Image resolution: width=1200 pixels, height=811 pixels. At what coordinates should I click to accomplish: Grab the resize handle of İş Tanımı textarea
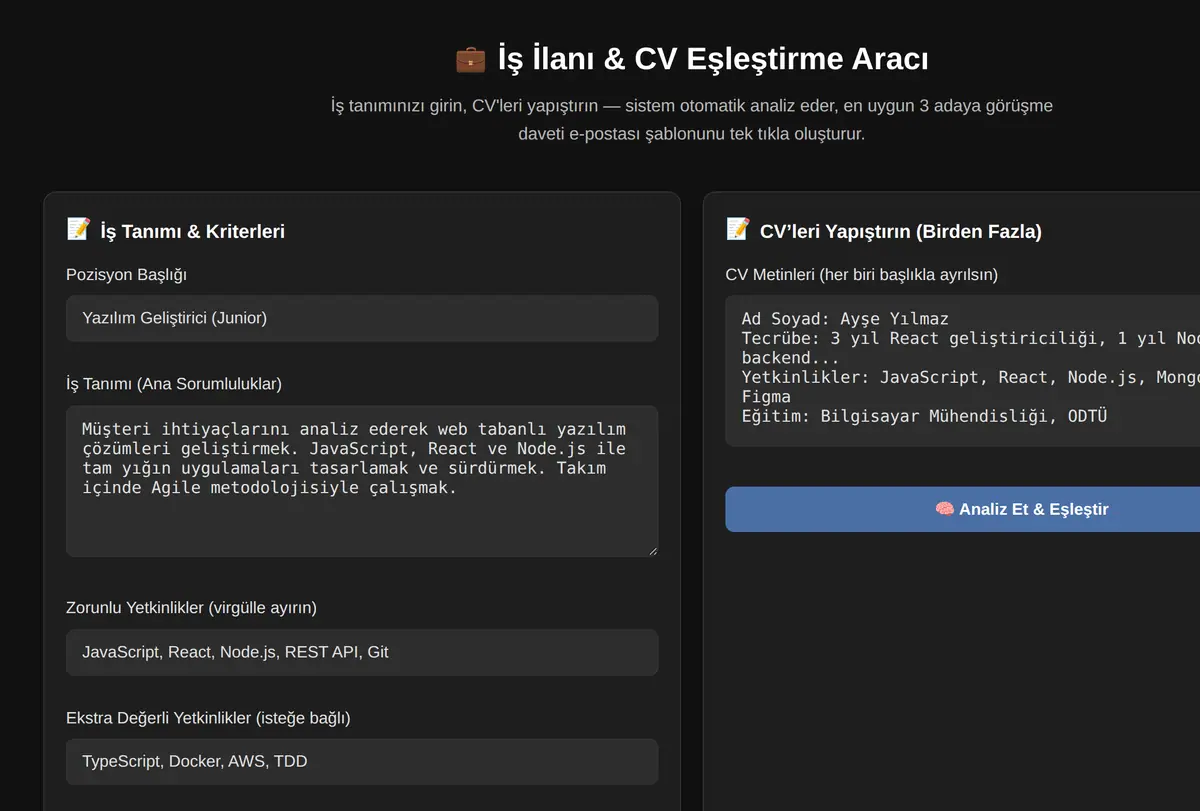651,550
